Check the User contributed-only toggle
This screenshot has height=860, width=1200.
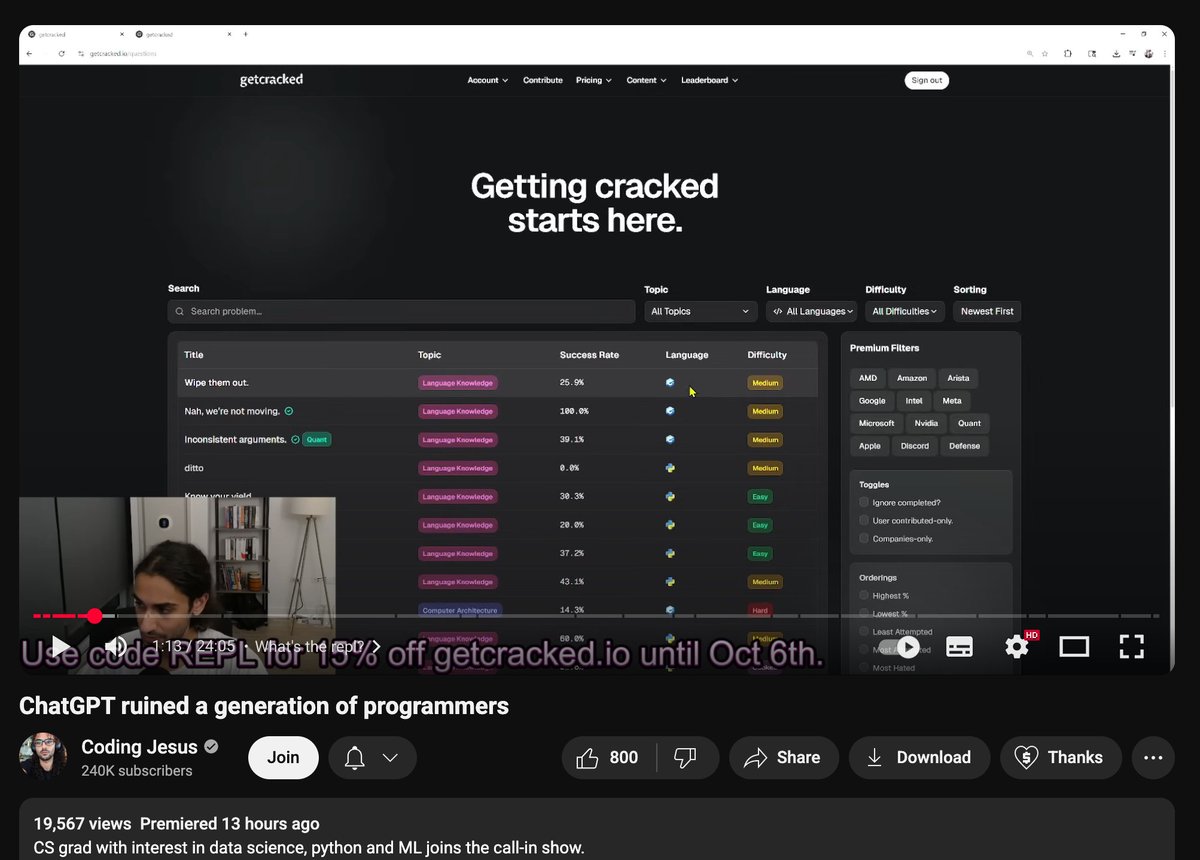(864, 521)
